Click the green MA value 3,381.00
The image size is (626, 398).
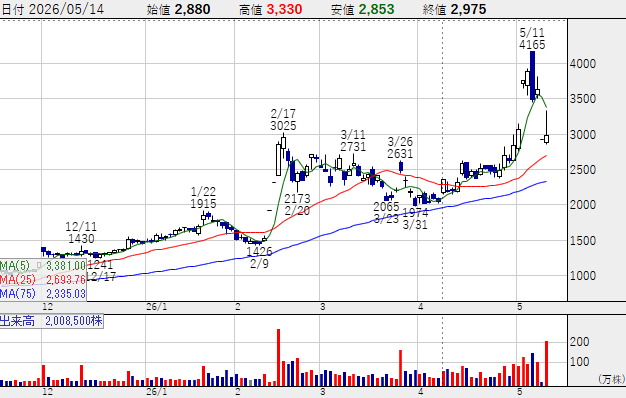point(66,266)
